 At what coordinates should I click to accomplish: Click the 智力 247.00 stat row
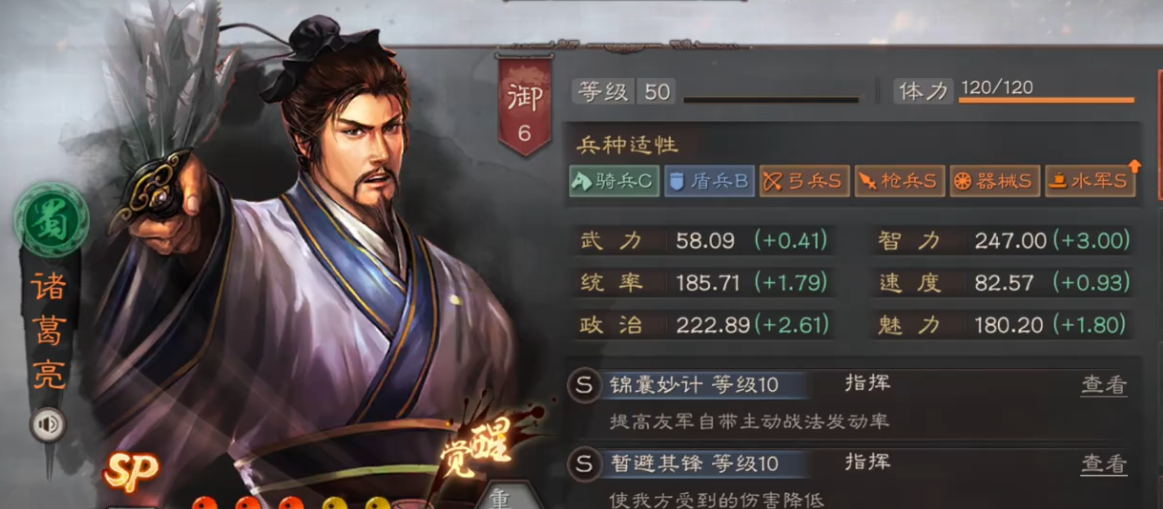click(x=1003, y=240)
